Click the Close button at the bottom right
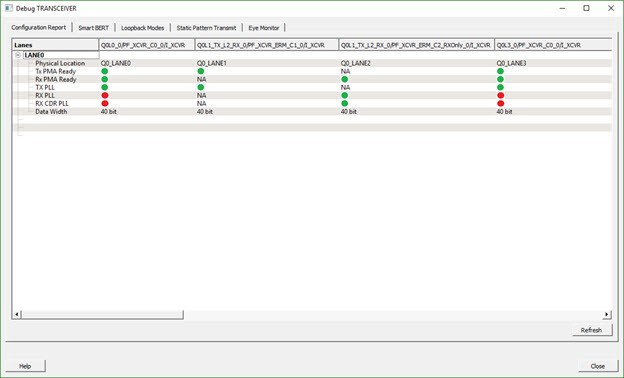 pyautogui.click(x=598, y=366)
